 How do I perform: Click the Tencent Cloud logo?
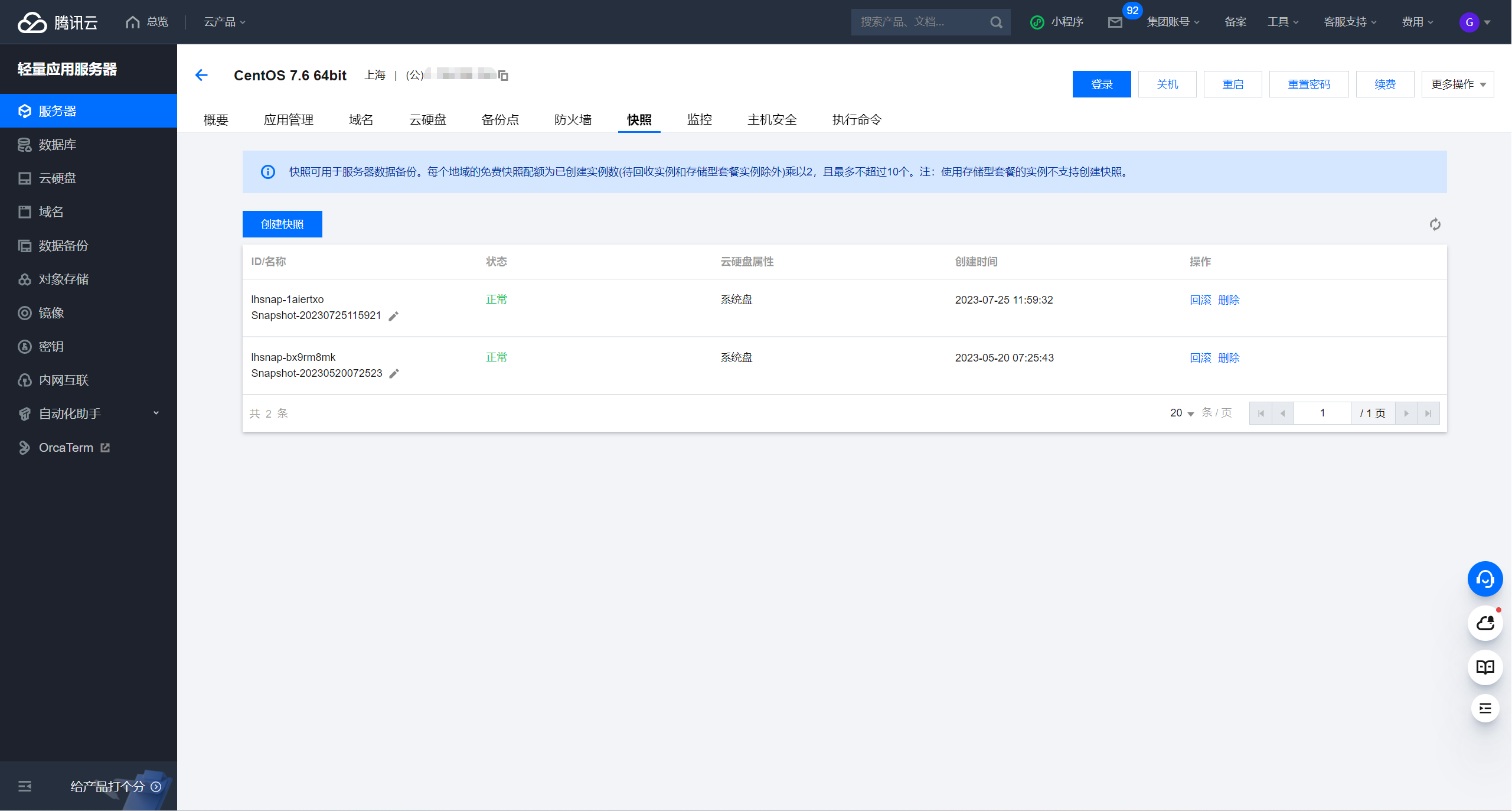click(57, 22)
